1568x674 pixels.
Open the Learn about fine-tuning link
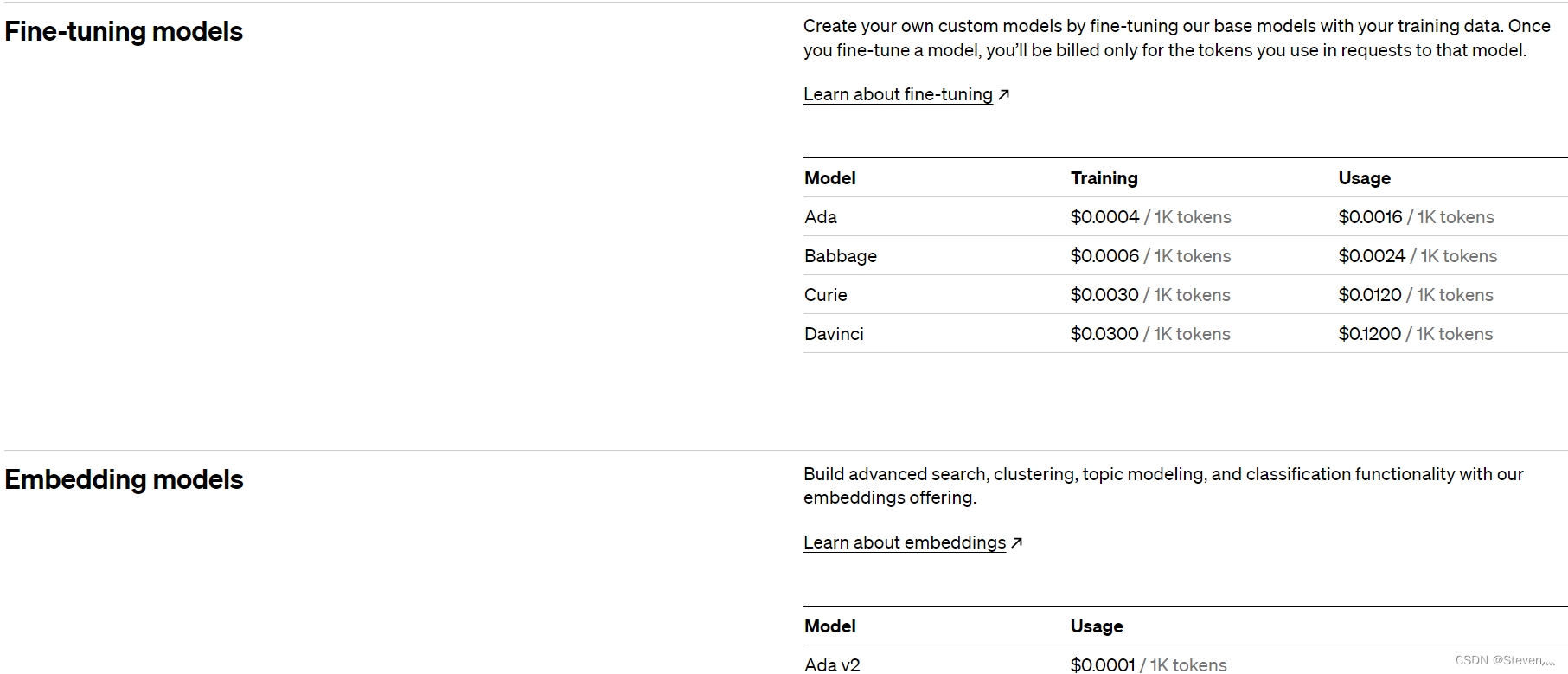[898, 94]
